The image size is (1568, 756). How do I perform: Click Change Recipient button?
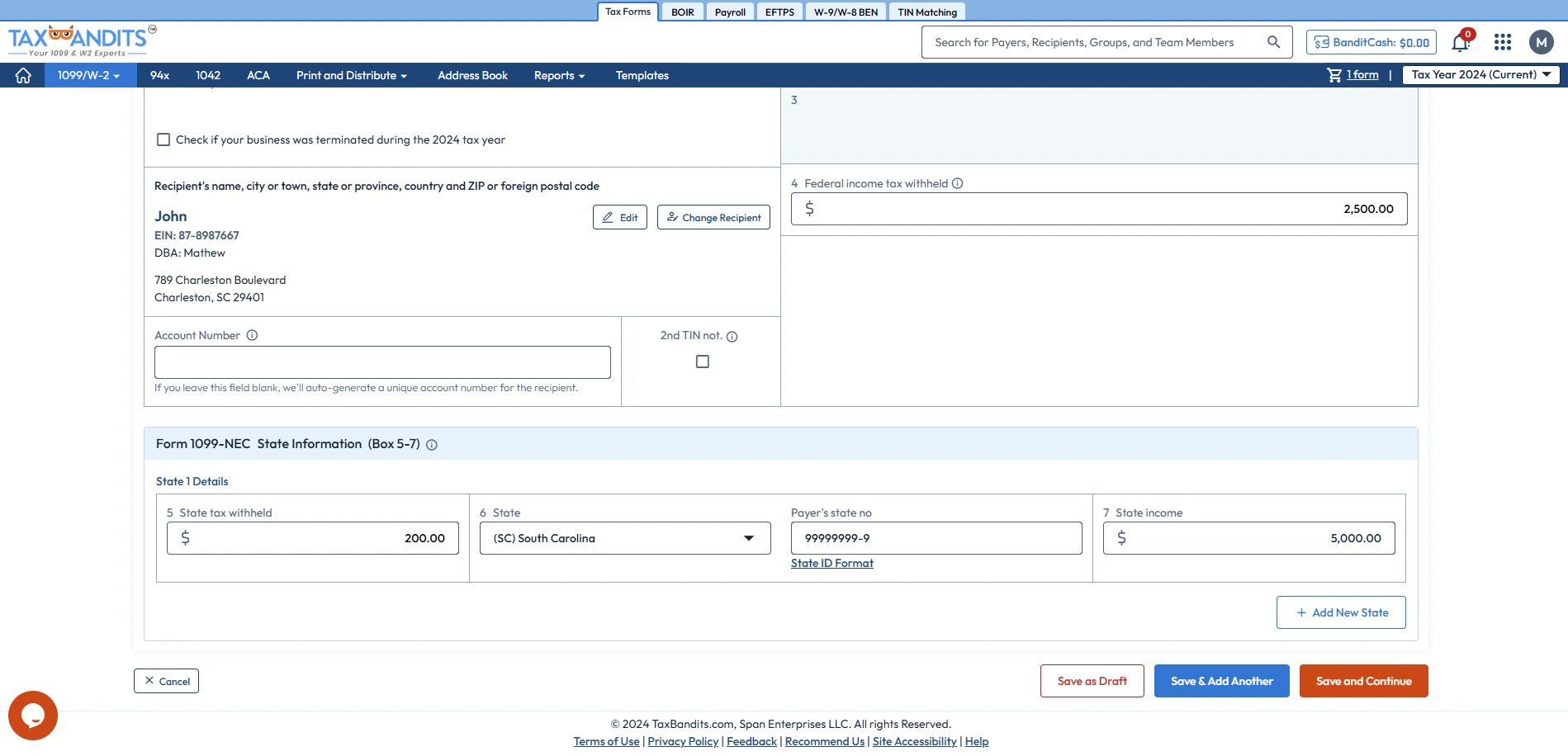(713, 217)
